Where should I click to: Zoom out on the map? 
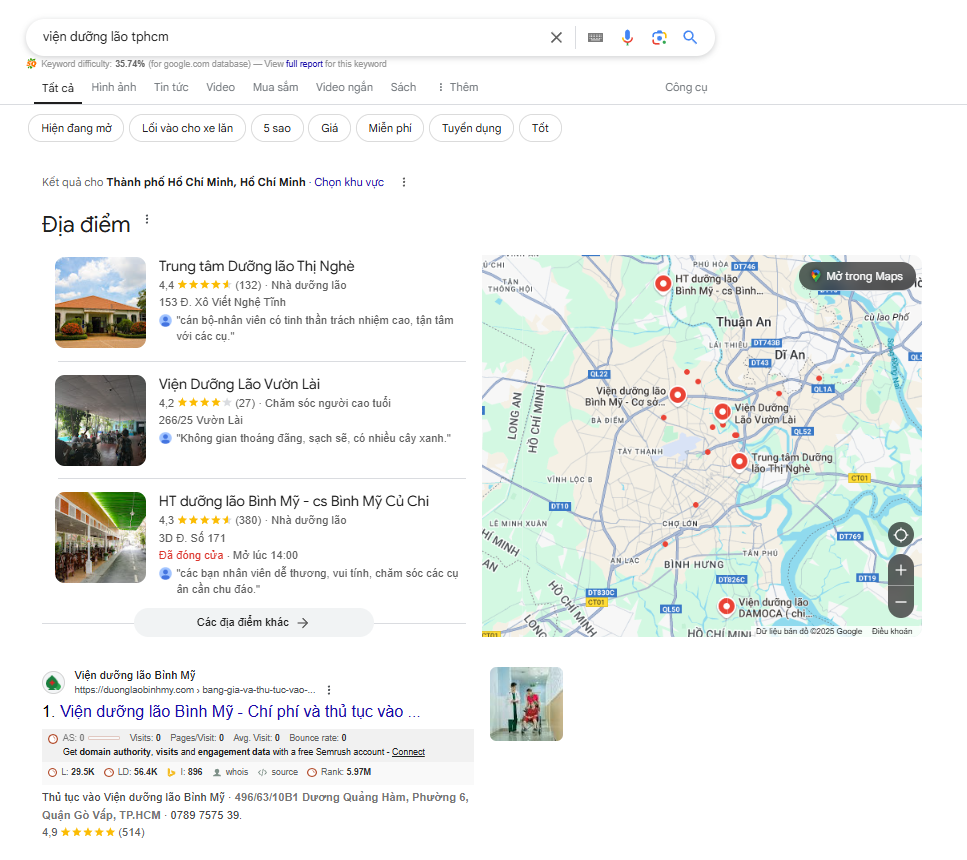pyautogui.click(x=900, y=602)
